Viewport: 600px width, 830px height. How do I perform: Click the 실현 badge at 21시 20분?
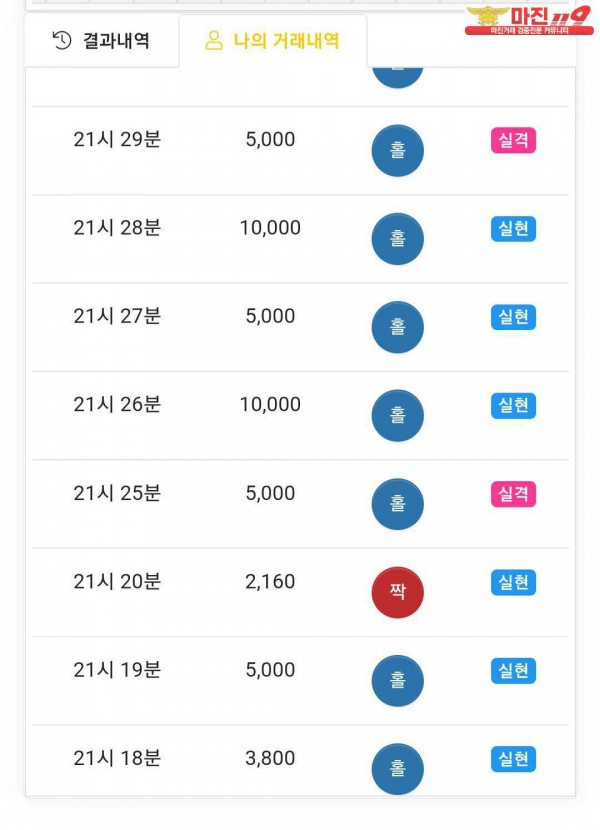[x=513, y=582]
